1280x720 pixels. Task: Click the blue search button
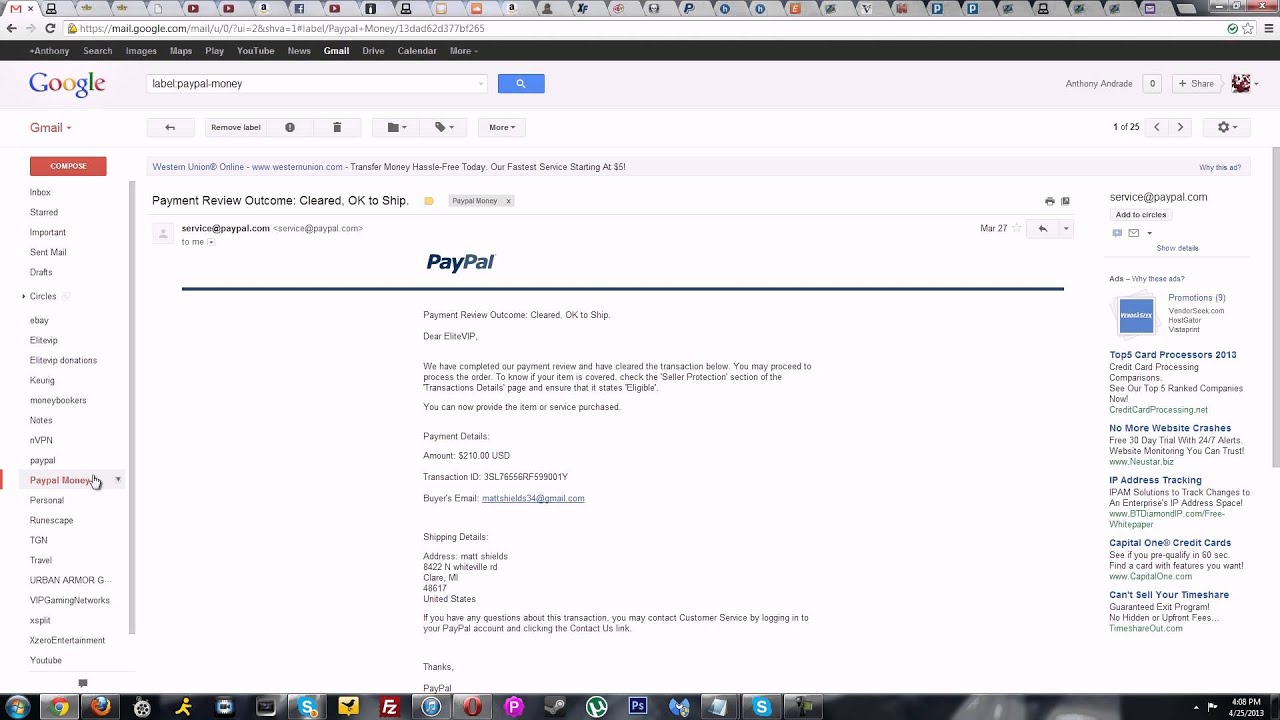[520, 84]
